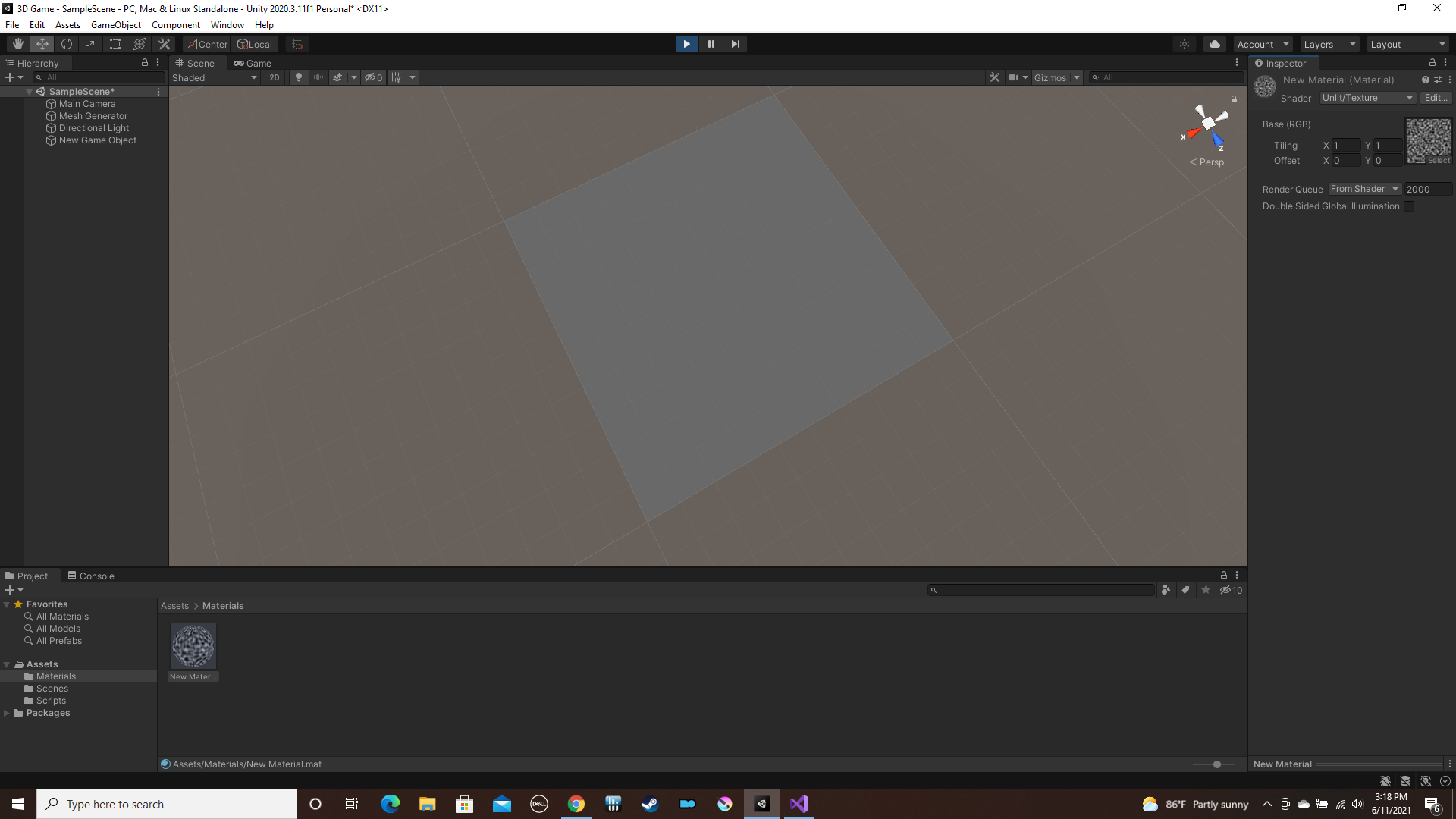The width and height of the screenshot is (1456, 819).
Task: Switch to the Console tab
Action: [91, 576]
